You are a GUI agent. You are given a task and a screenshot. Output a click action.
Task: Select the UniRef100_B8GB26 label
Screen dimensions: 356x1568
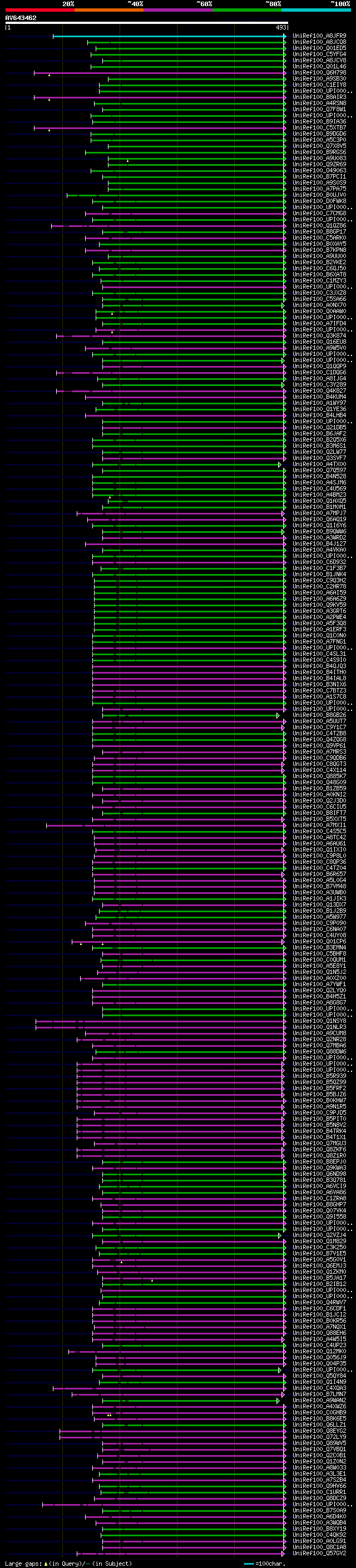point(319,715)
